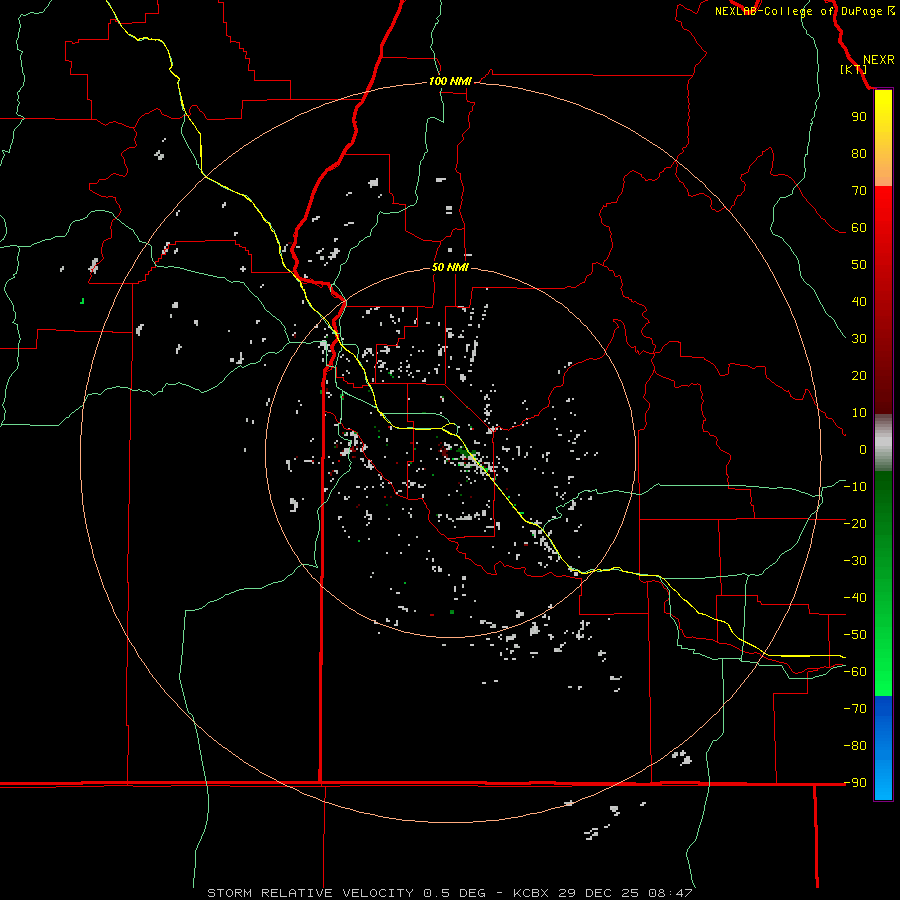The height and width of the screenshot is (900, 900).
Task: Click the -20 value on velocity scale
Action: click(x=855, y=524)
